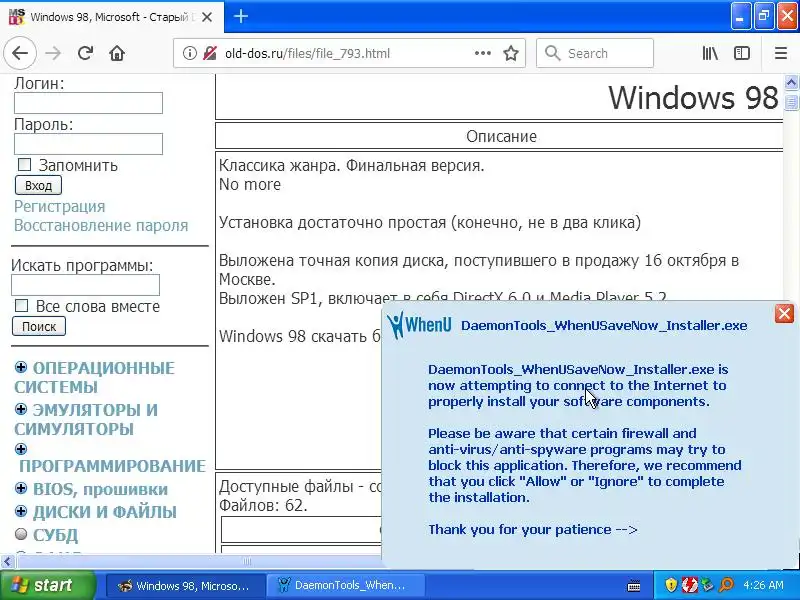800x600 pixels.
Task: Click the green tray icon beside the red one
Action: click(x=708, y=585)
